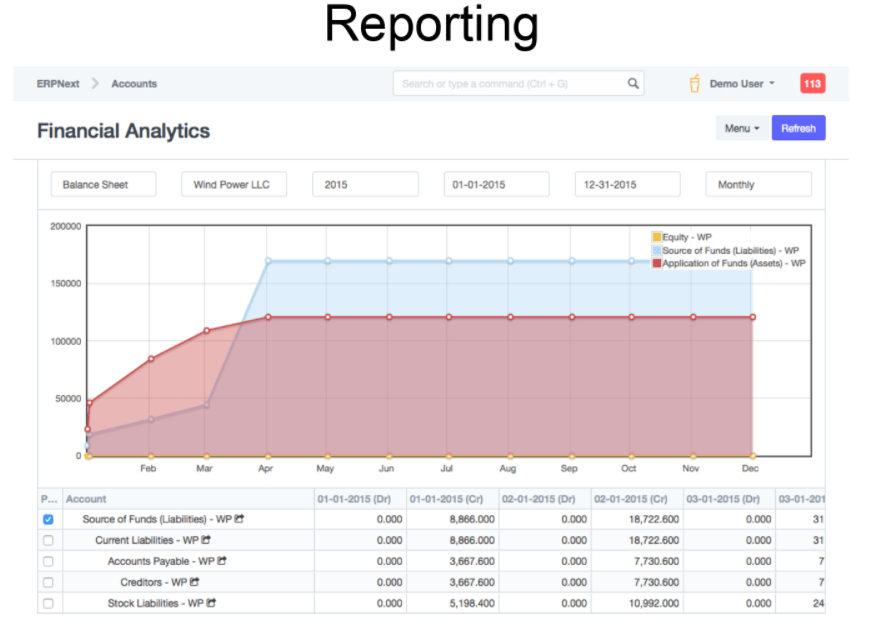Click the 03-01-2015 (Dr) column header

pyautogui.click(x=730, y=499)
